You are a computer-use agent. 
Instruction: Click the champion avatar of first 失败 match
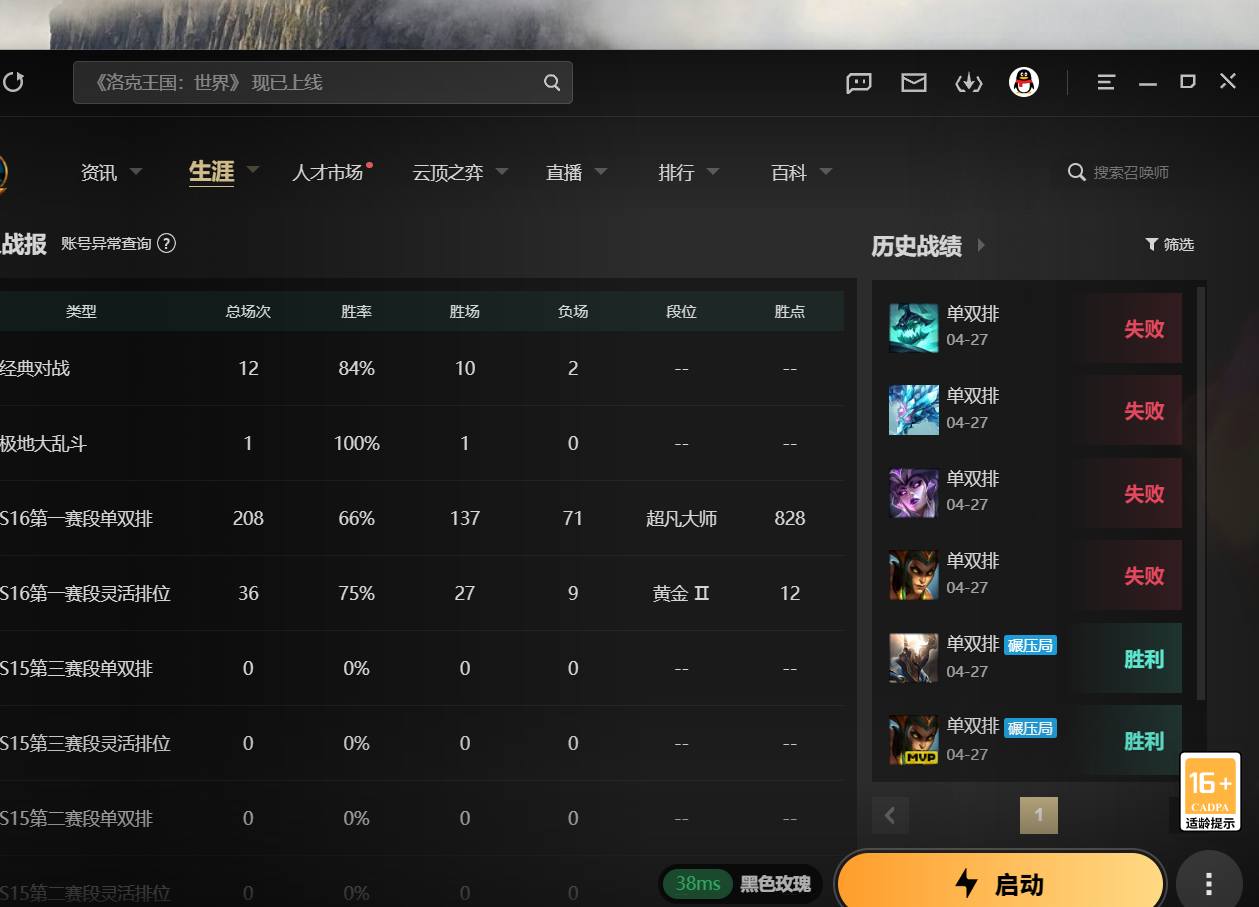click(x=914, y=328)
